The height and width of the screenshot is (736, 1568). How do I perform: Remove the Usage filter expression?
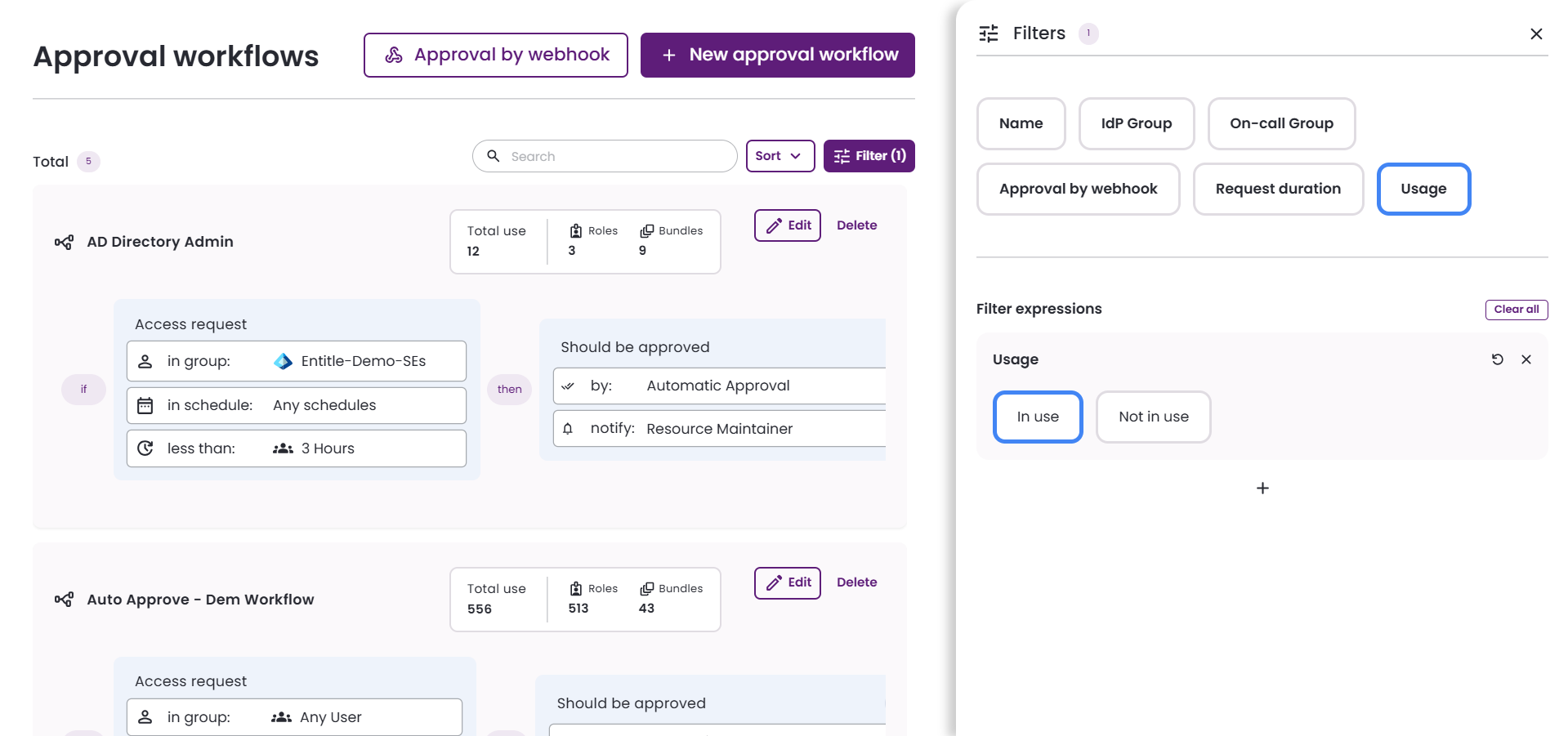click(1526, 359)
